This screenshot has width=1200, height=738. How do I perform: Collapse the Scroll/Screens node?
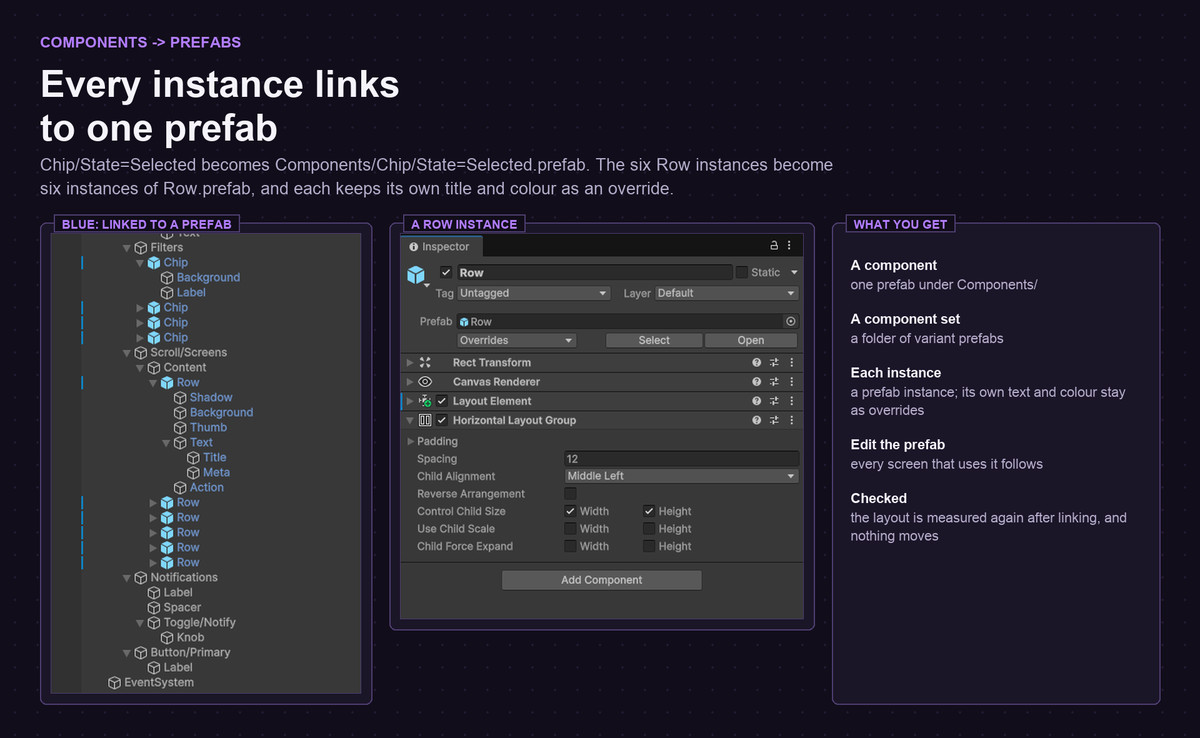pos(126,352)
